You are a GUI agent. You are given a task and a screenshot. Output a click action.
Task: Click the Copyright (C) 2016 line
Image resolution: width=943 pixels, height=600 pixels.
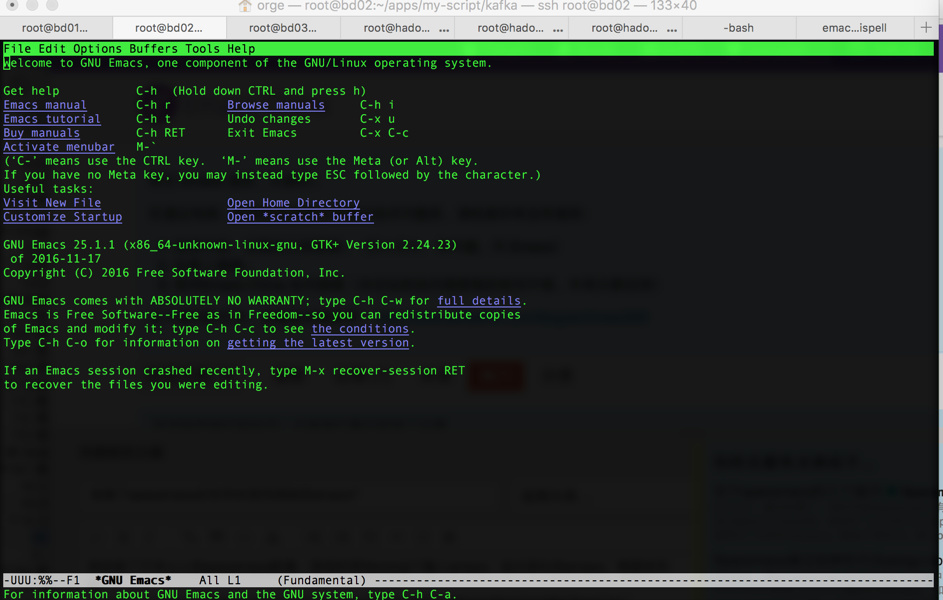[x=174, y=273]
